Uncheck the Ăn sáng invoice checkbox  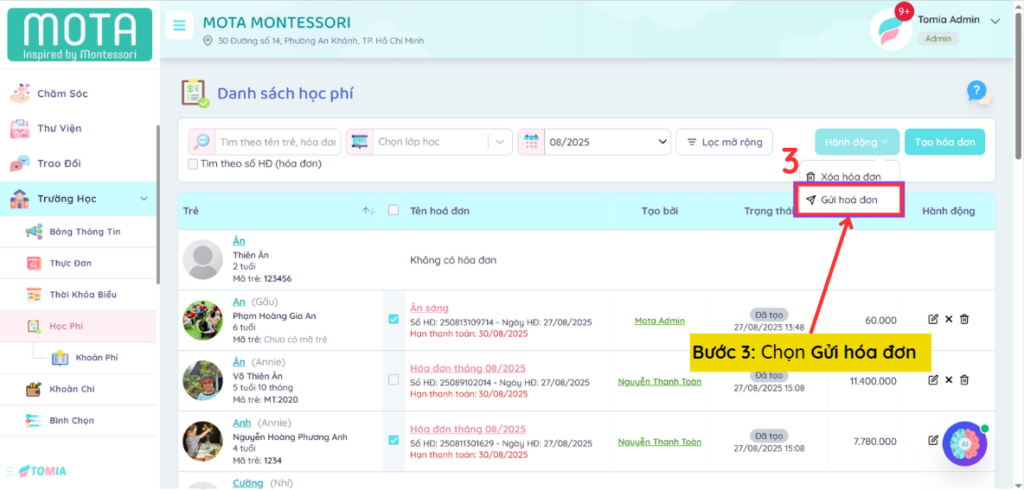[393, 319]
